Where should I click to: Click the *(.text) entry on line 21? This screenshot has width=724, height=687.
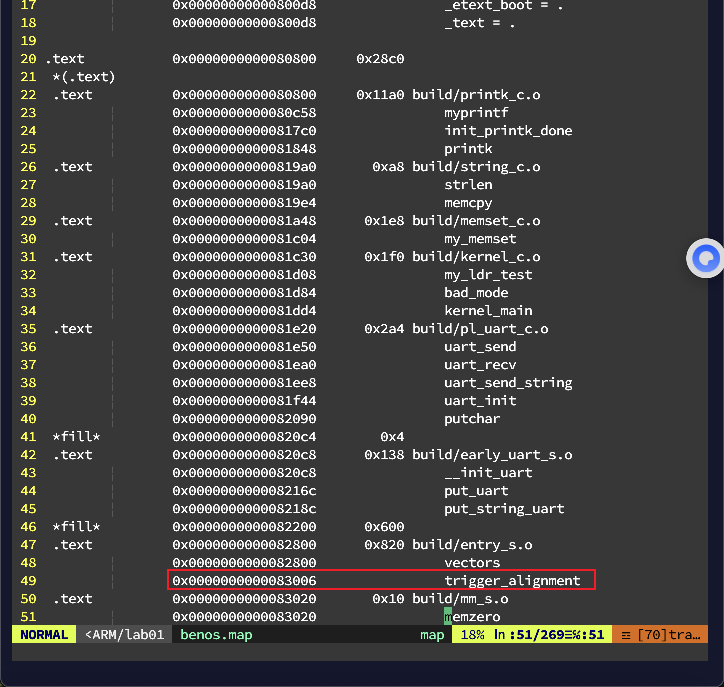pyautogui.click(x=84, y=77)
